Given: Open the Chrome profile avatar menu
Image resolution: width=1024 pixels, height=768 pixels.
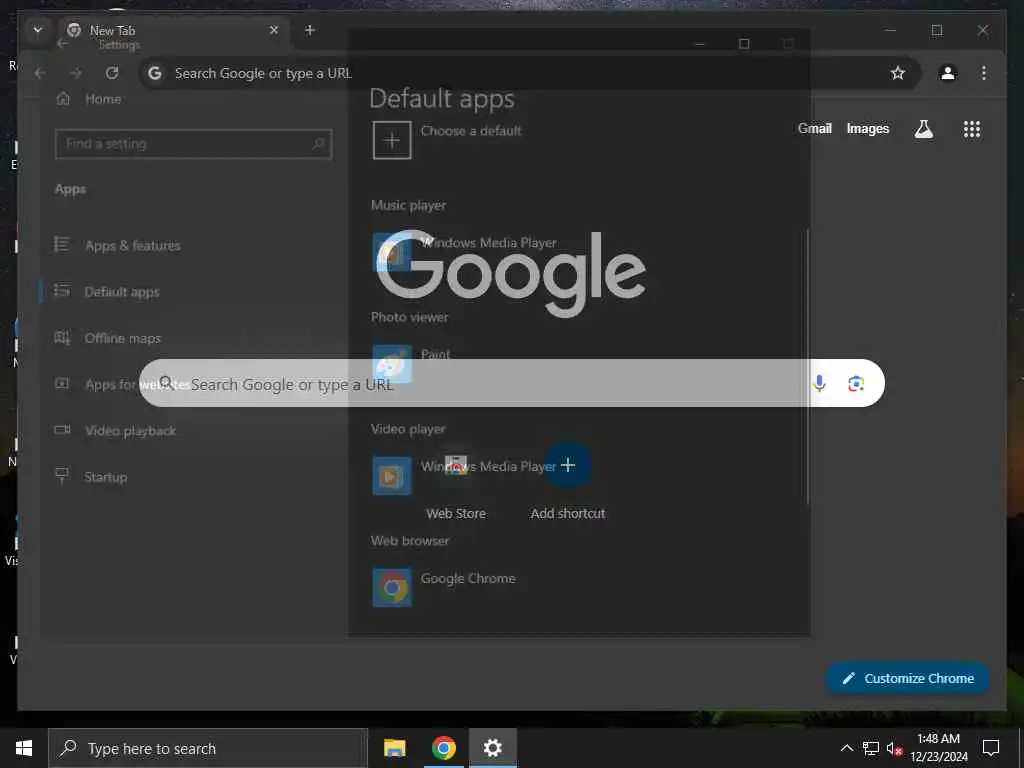Looking at the screenshot, I should pyautogui.click(x=948, y=73).
